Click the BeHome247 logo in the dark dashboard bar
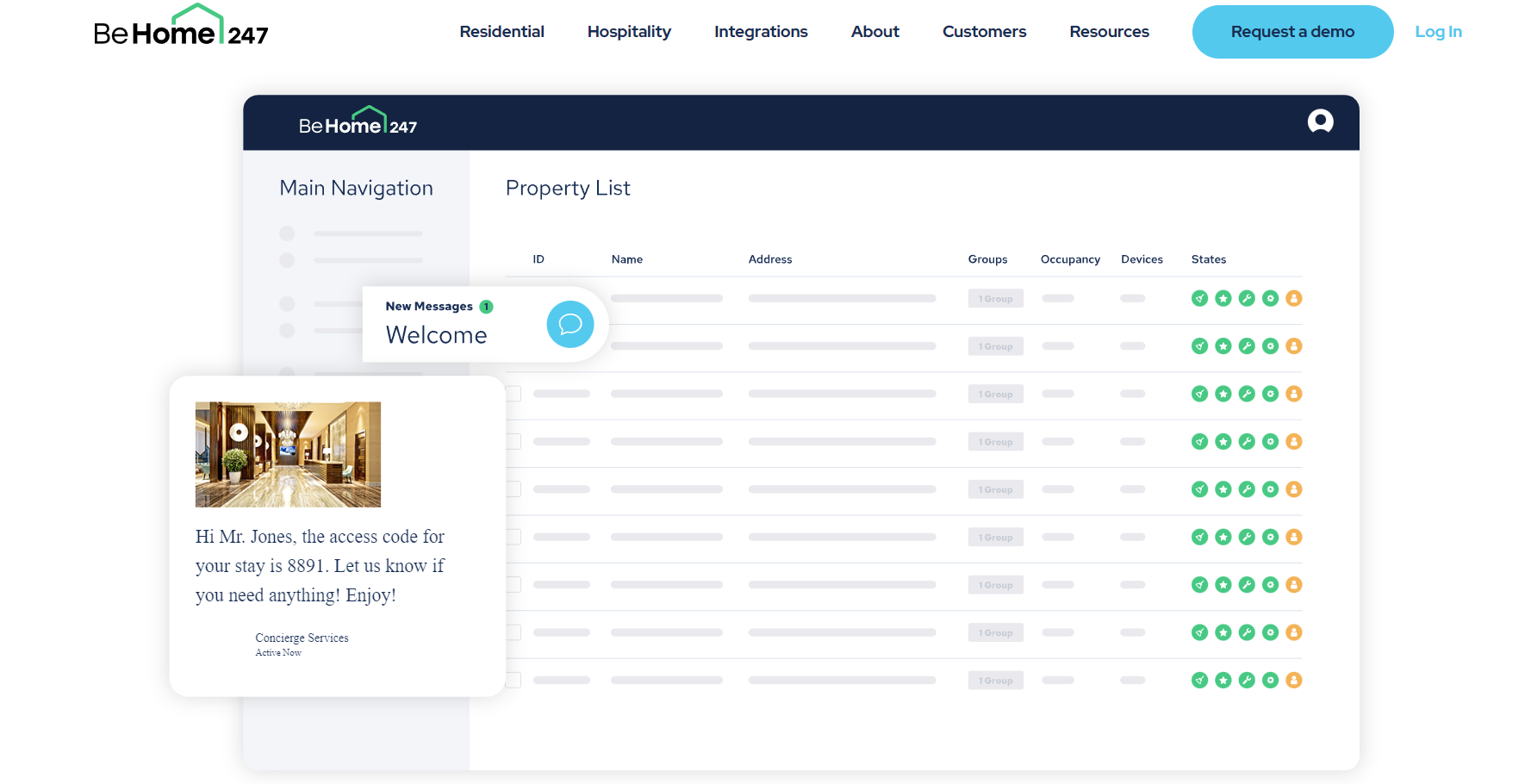The image size is (1531, 784). tap(358, 121)
